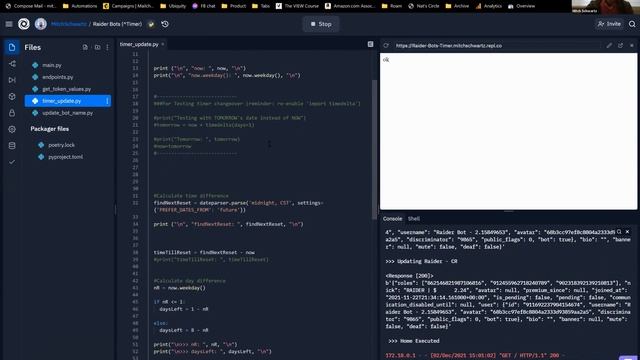
Task: Click 'timeTillReset = findNextReset - now' code line
Action: [x=204, y=252]
